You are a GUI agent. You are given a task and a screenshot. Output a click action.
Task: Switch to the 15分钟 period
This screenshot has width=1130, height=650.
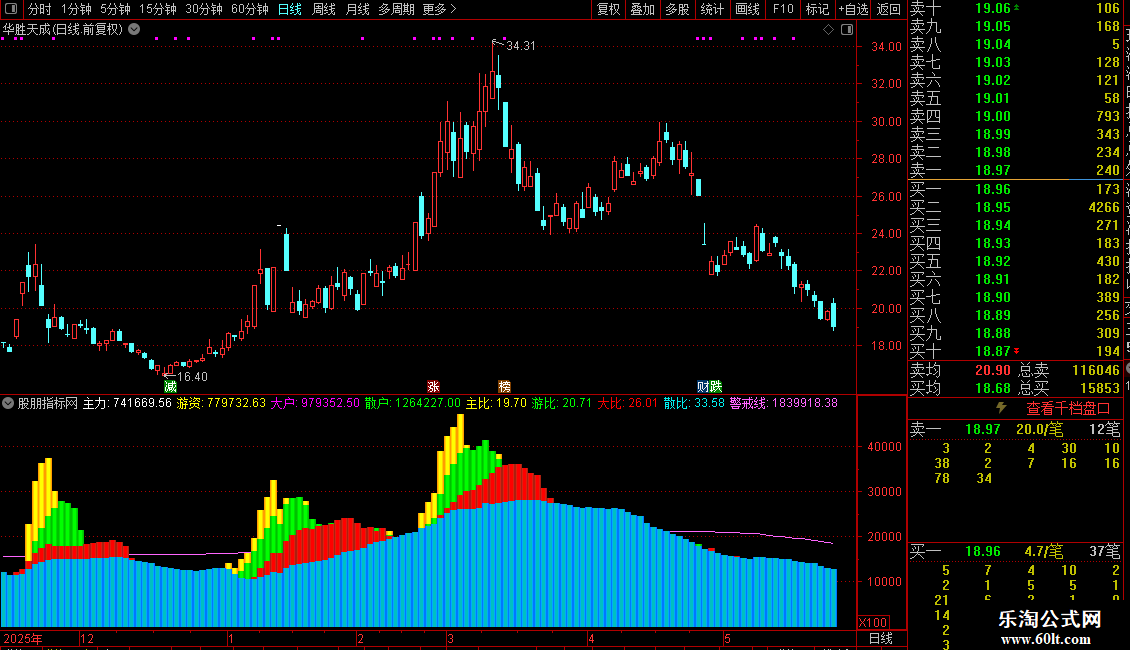click(x=158, y=9)
